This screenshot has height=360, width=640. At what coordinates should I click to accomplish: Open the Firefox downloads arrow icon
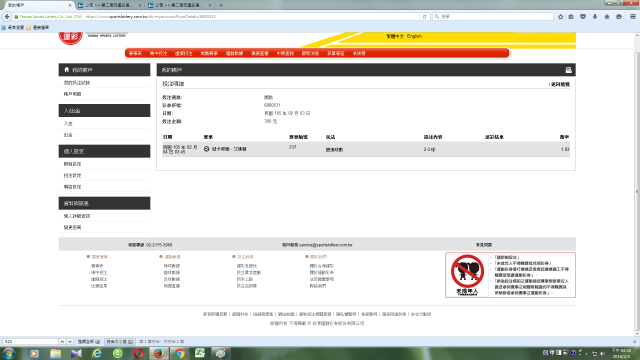(595, 17)
